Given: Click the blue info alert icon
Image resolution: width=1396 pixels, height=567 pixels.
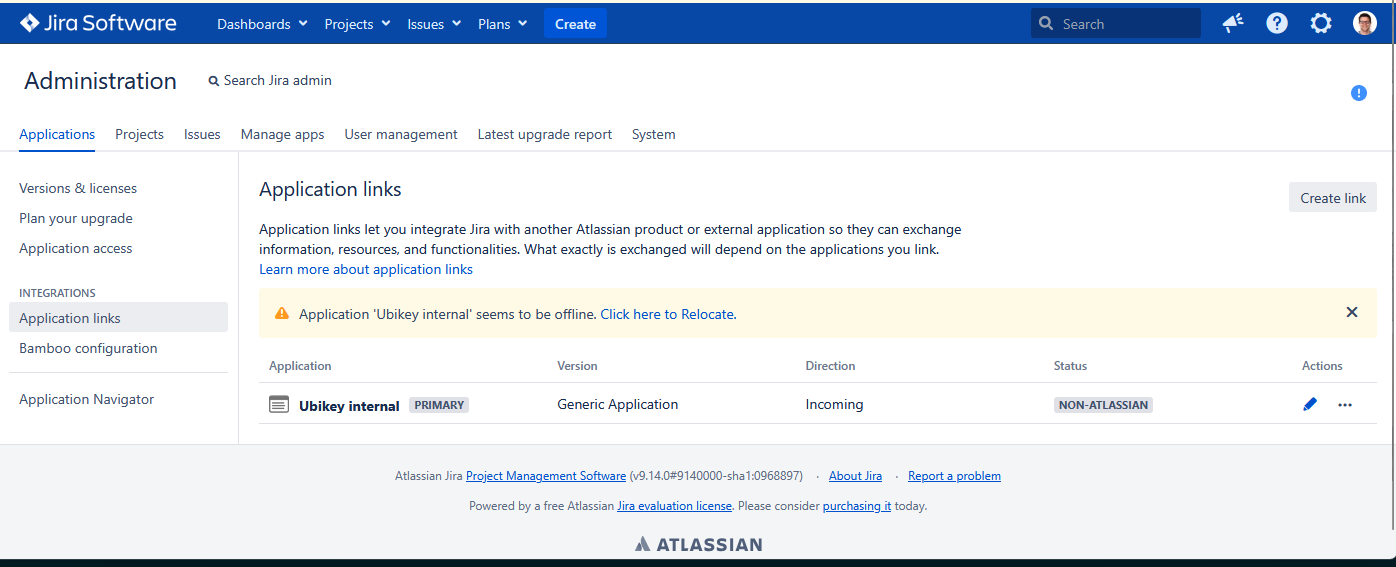Looking at the screenshot, I should pos(1358,93).
